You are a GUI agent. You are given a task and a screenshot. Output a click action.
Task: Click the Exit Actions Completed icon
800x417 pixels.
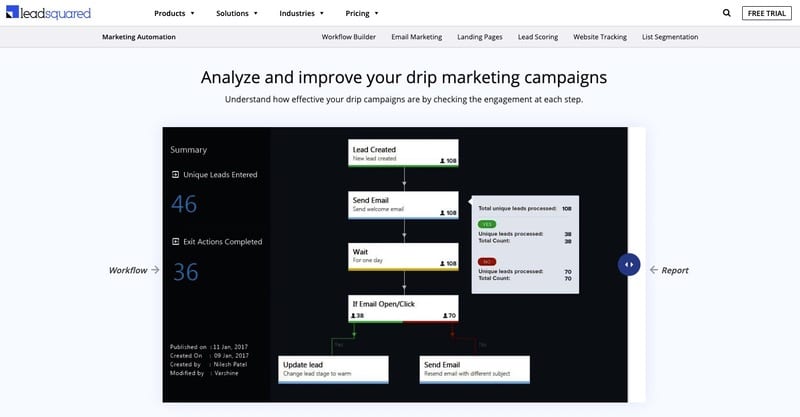click(176, 241)
